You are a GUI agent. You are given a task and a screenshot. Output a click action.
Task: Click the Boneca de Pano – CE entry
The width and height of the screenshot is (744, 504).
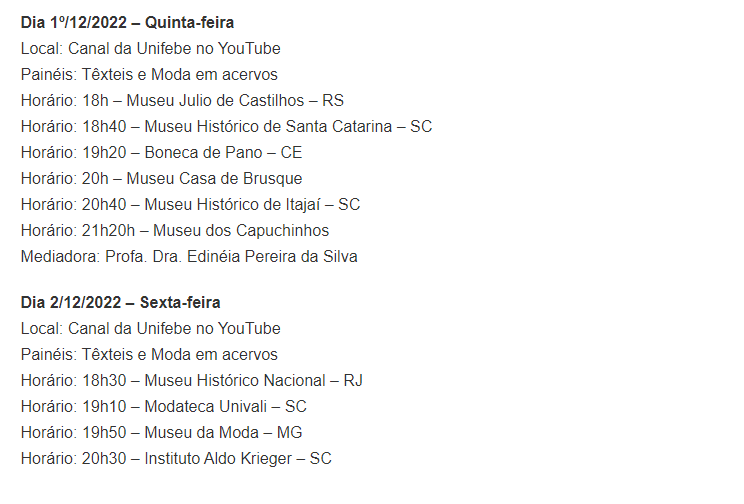click(x=161, y=152)
